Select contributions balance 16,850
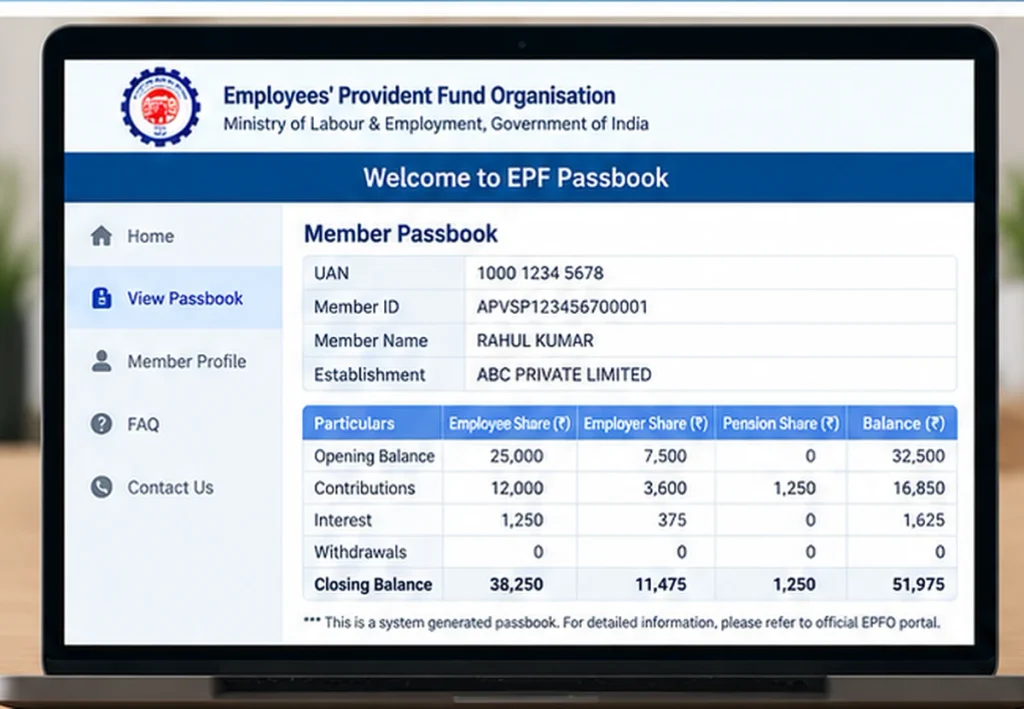Viewport: 1024px width, 709px height. (x=919, y=488)
